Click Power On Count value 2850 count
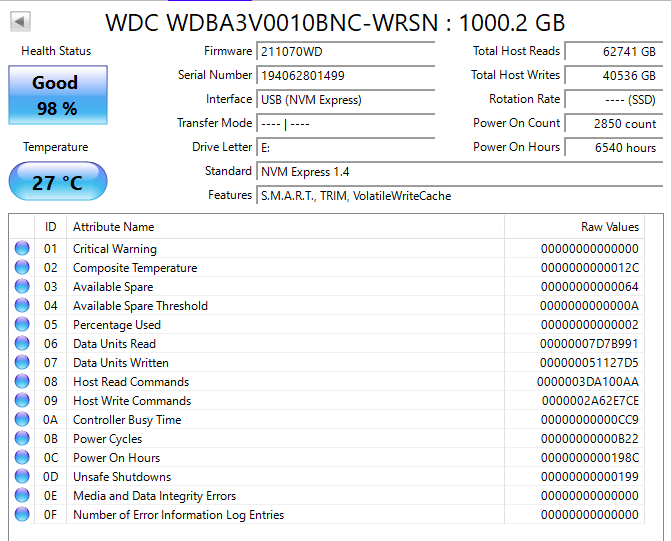671x541 pixels. (x=614, y=123)
